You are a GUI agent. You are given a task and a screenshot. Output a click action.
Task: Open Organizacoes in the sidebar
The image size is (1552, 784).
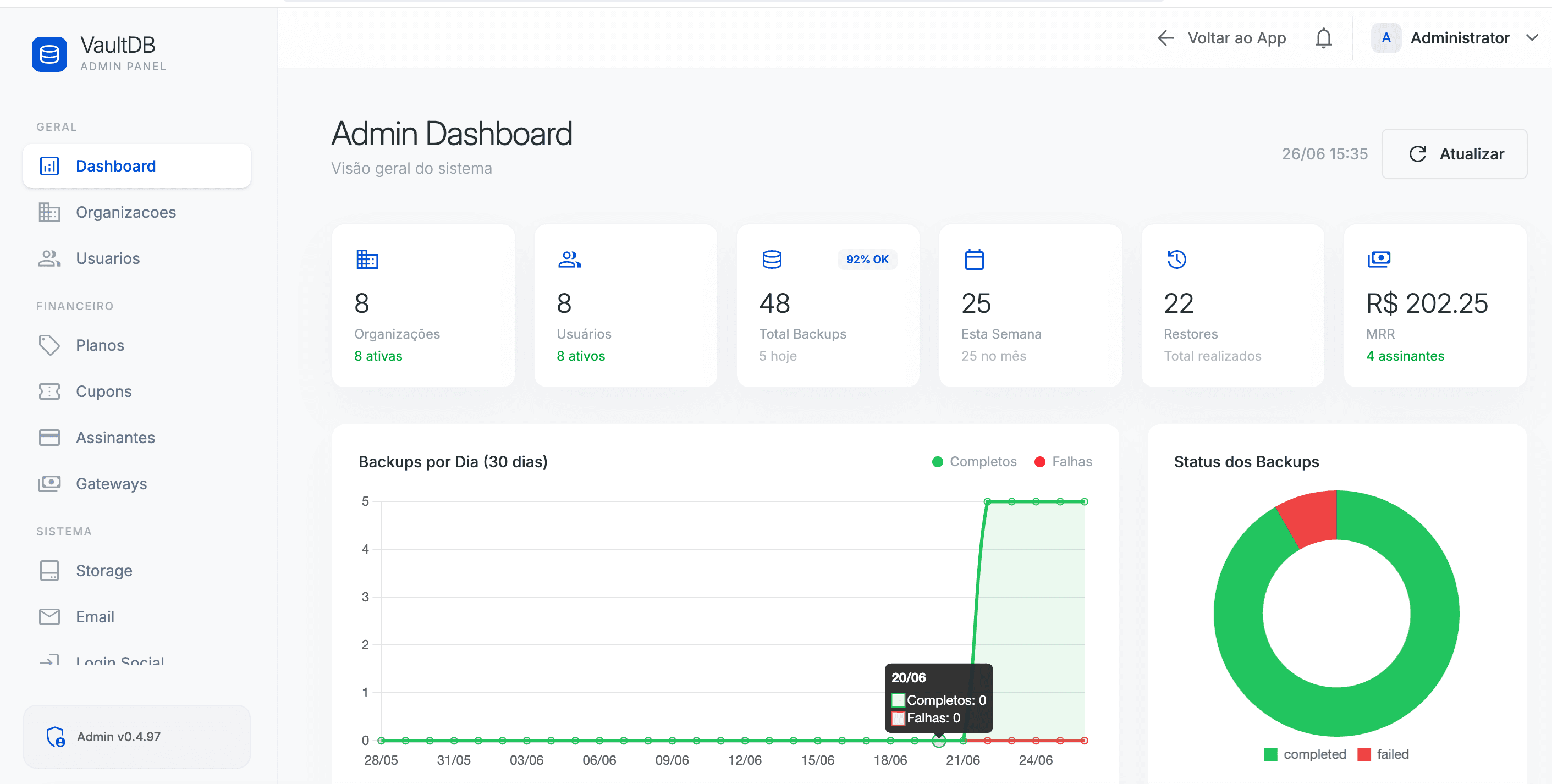(x=137, y=212)
